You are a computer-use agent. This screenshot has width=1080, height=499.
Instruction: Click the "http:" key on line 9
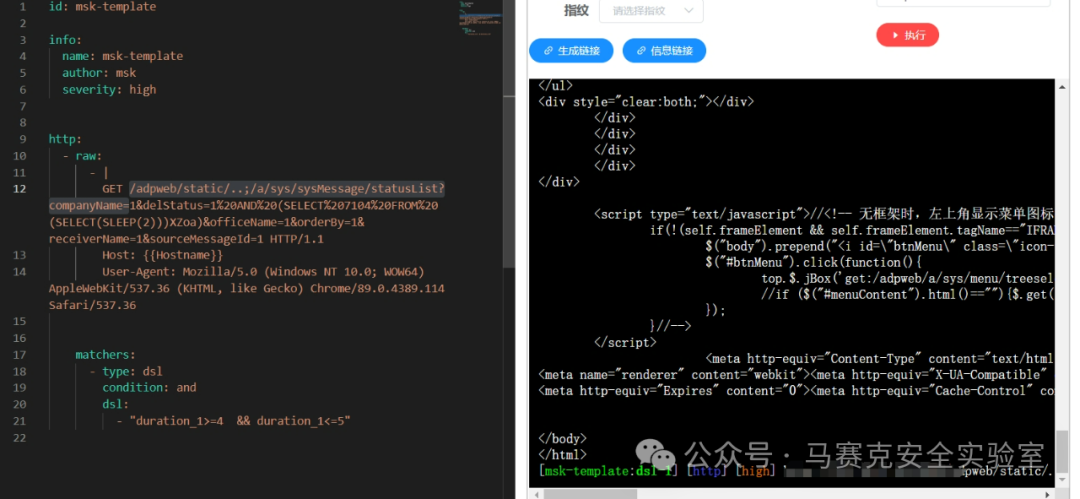click(x=65, y=139)
